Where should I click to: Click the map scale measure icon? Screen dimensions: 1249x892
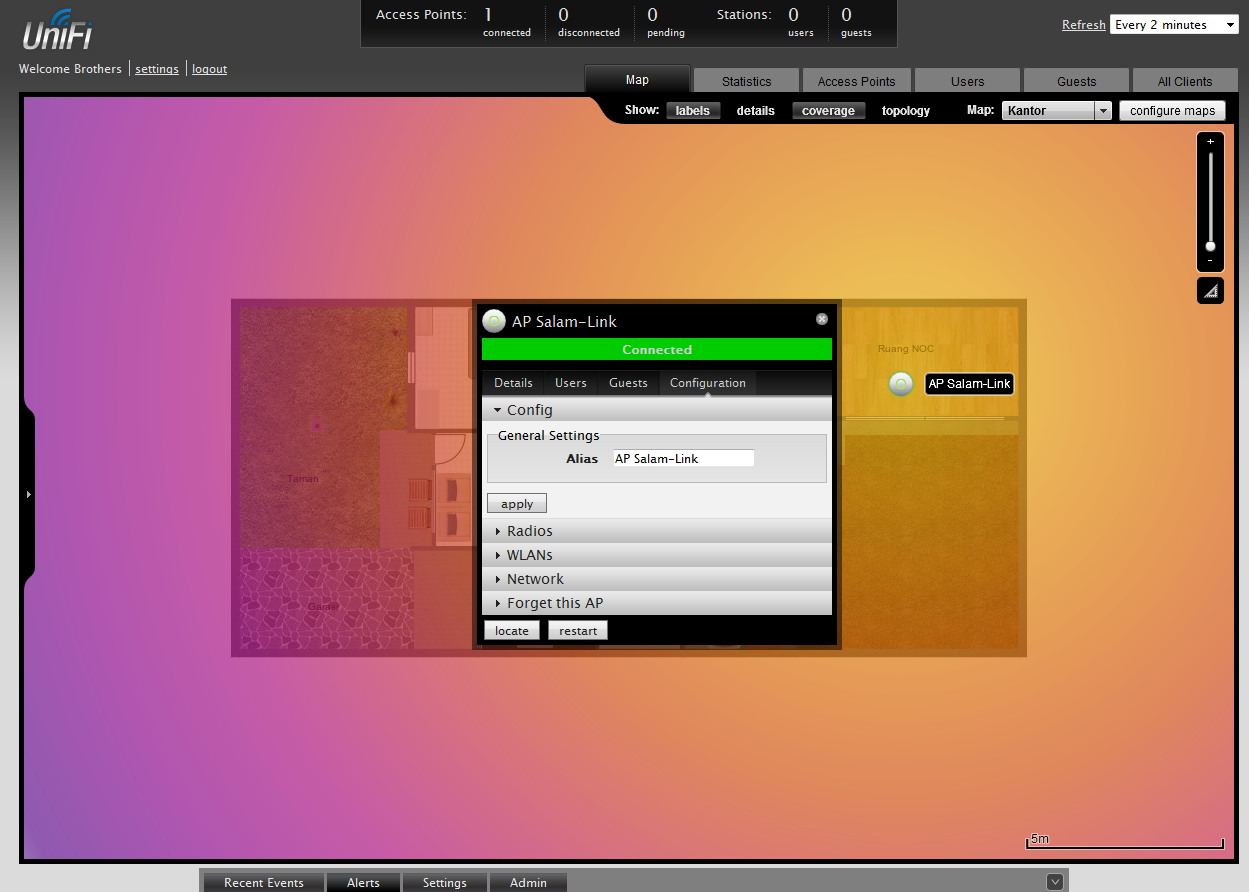tap(1210, 291)
